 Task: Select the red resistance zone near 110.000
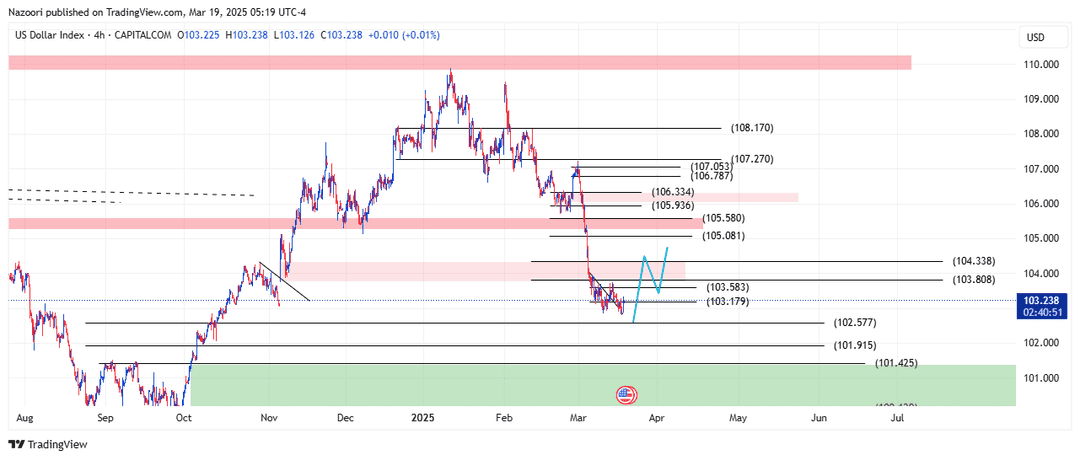tap(460, 63)
